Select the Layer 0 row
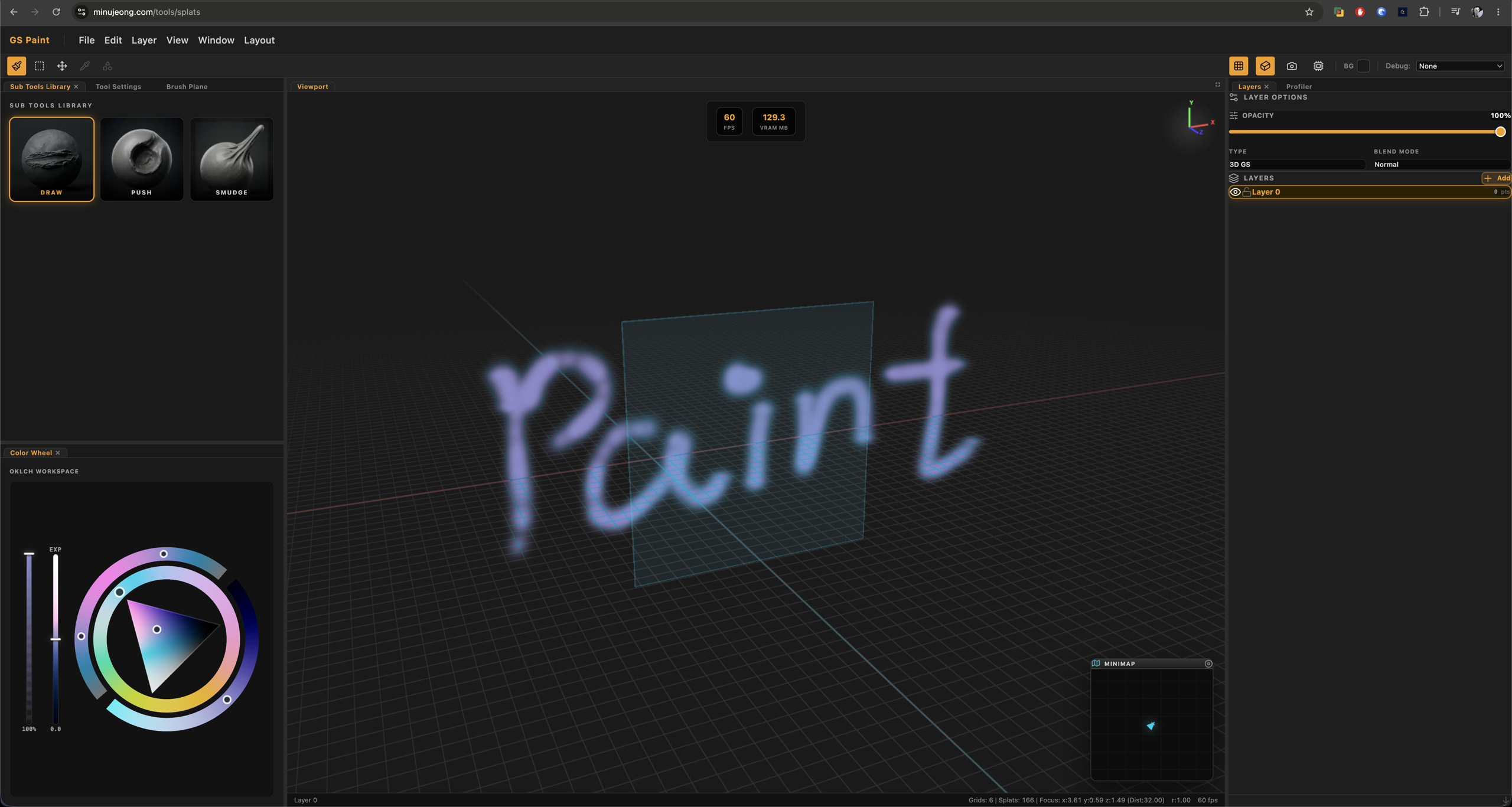The width and height of the screenshot is (1512, 807). pyautogui.click(x=1370, y=192)
